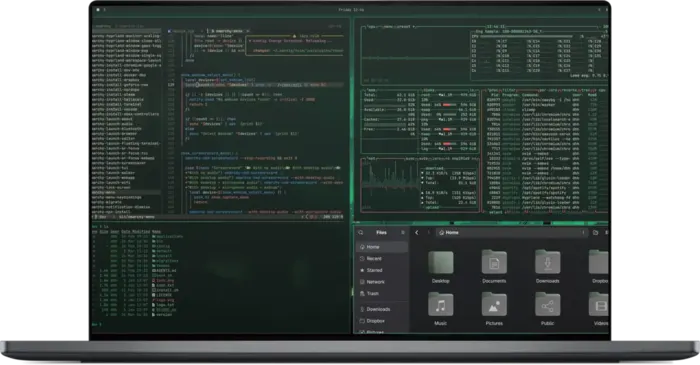Click the workspace indicator at top-left of bar
700x365 pixels.
(x=98, y=9)
